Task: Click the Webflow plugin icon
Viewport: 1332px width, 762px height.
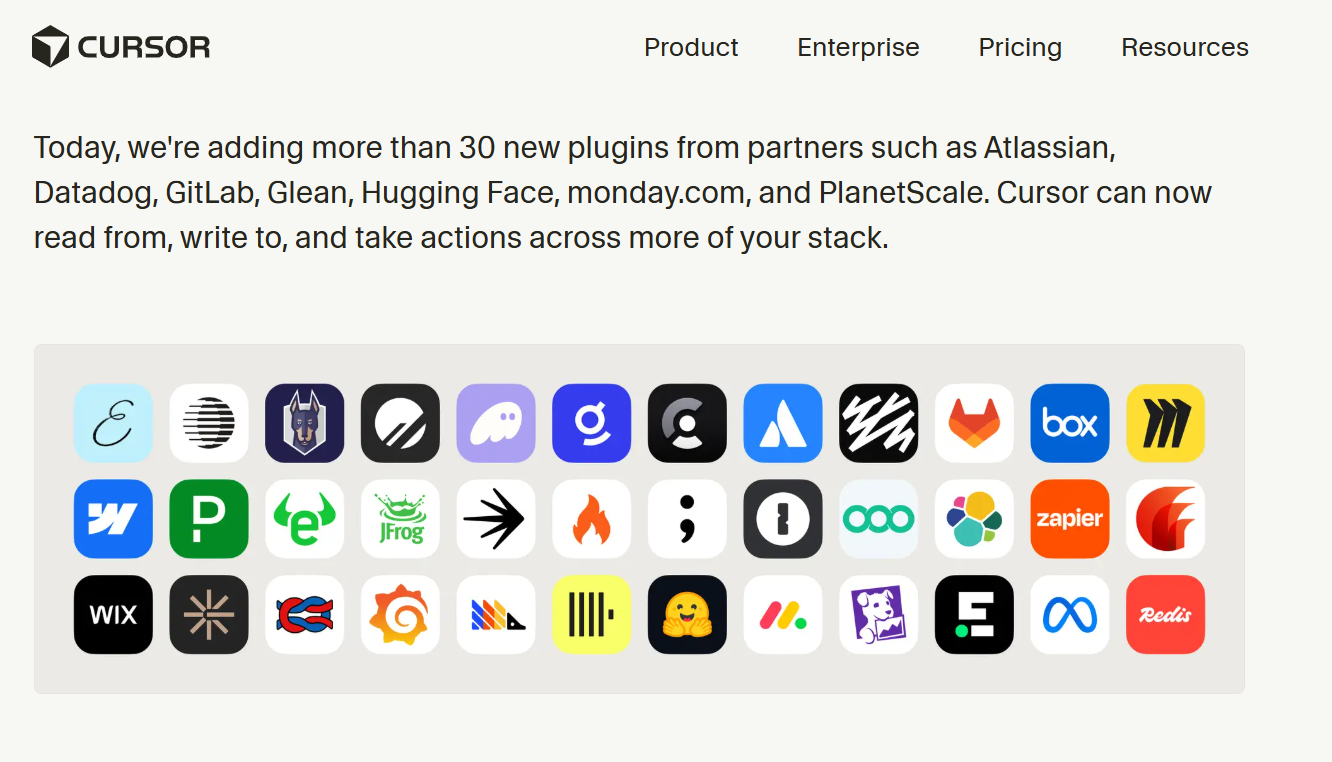Action: point(113,519)
